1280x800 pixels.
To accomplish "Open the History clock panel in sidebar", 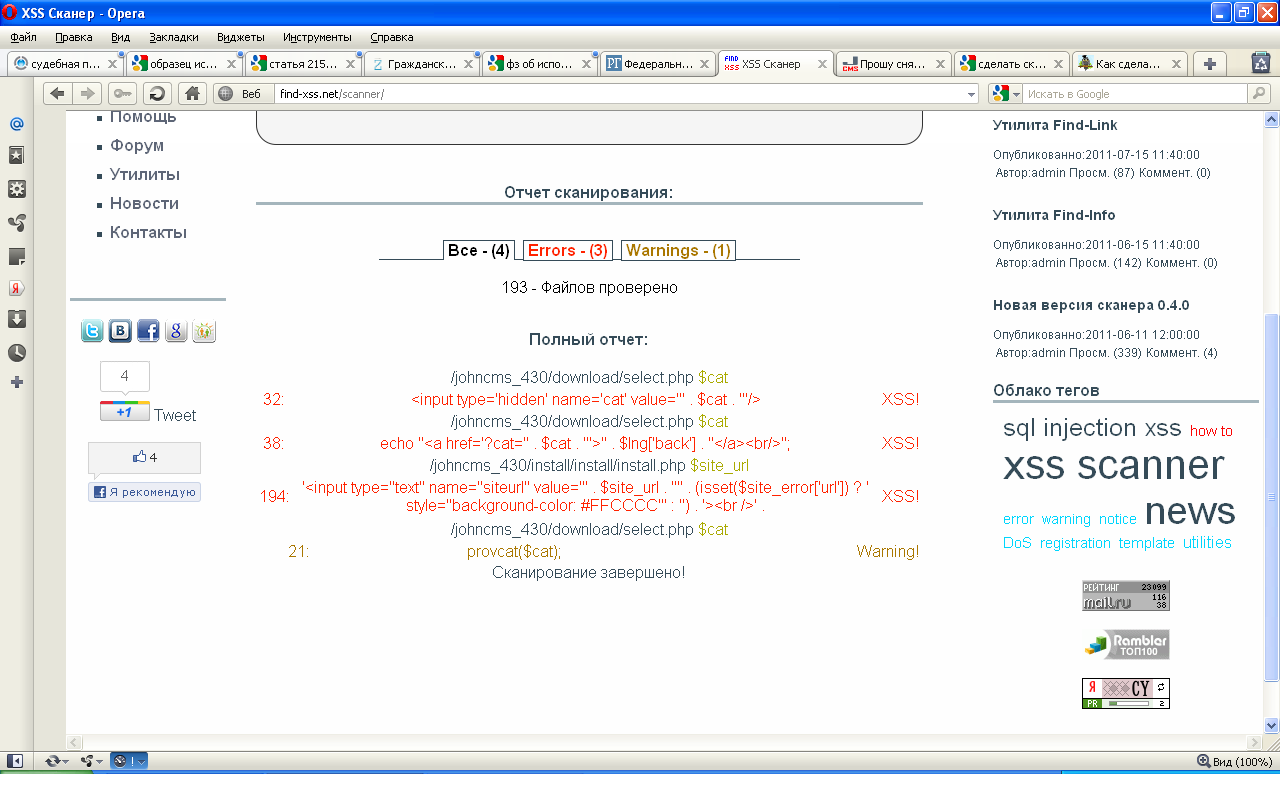I will 17,352.
